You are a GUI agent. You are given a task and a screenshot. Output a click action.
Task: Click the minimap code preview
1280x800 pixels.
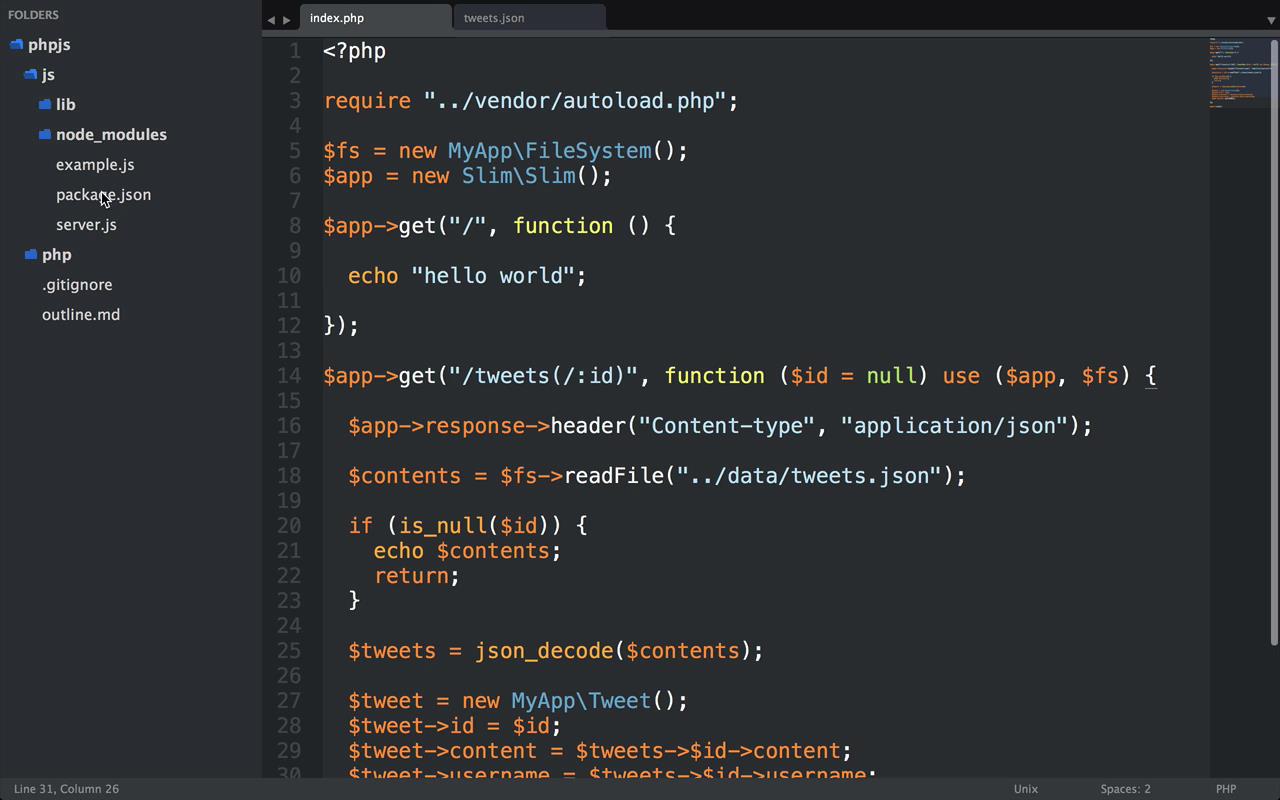tap(1239, 72)
